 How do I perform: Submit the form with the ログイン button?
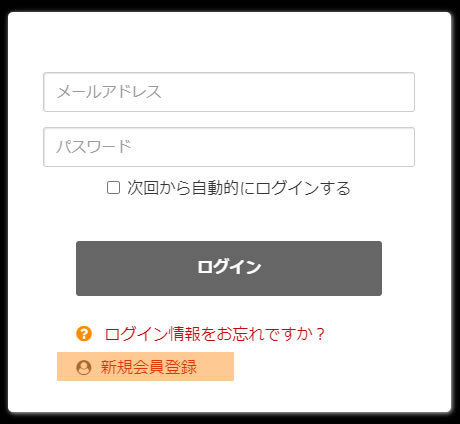(229, 268)
